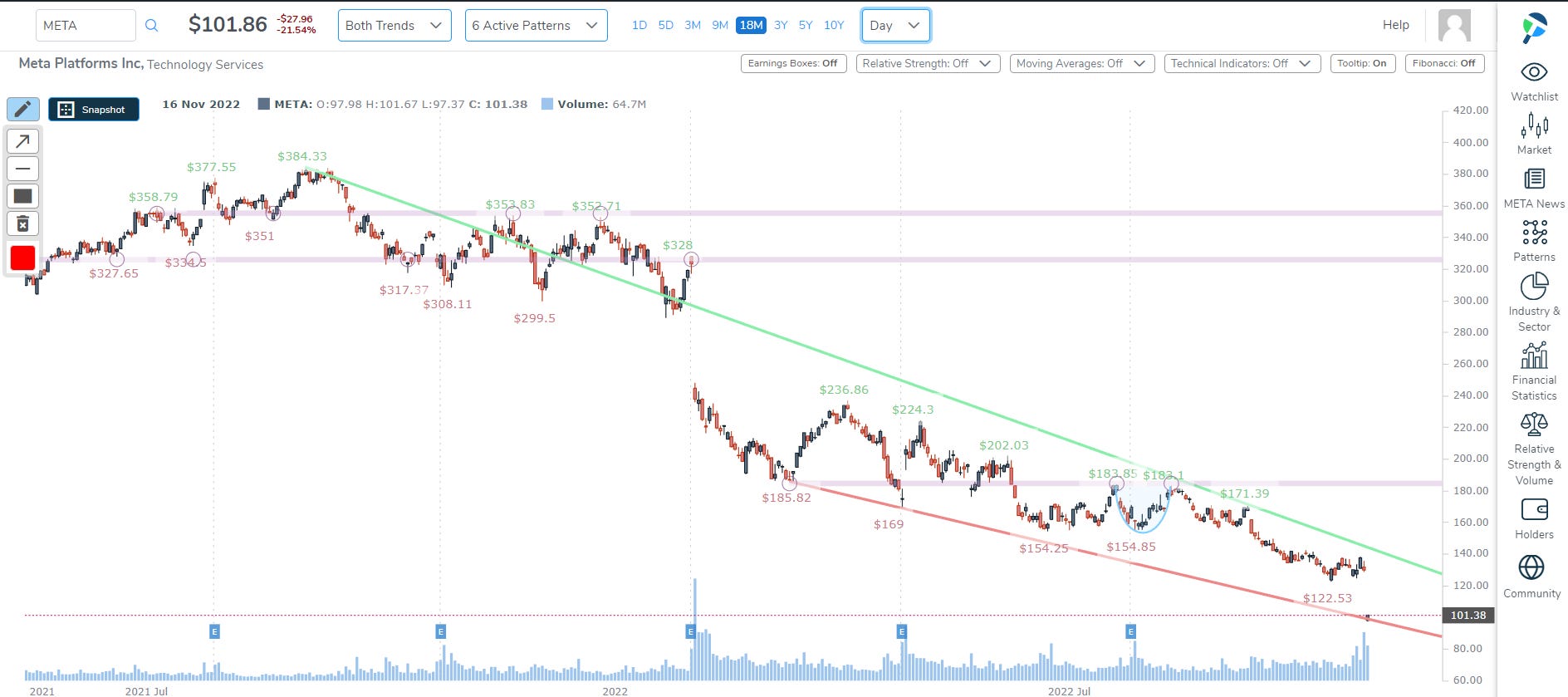The image size is (1568, 697).
Task: Expand the Relative Strength dropdown
Action: (926, 64)
